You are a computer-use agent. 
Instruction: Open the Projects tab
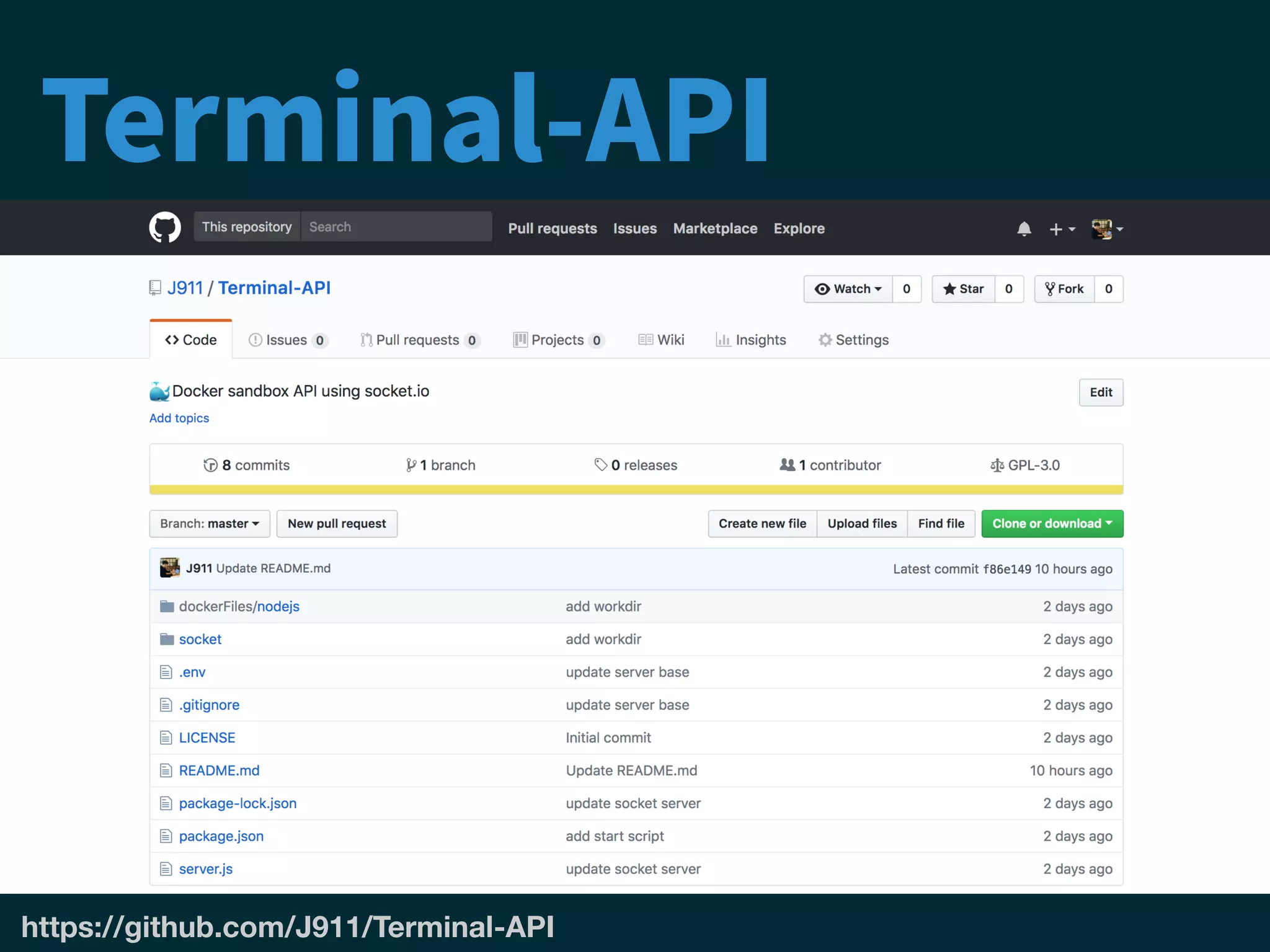(x=559, y=340)
